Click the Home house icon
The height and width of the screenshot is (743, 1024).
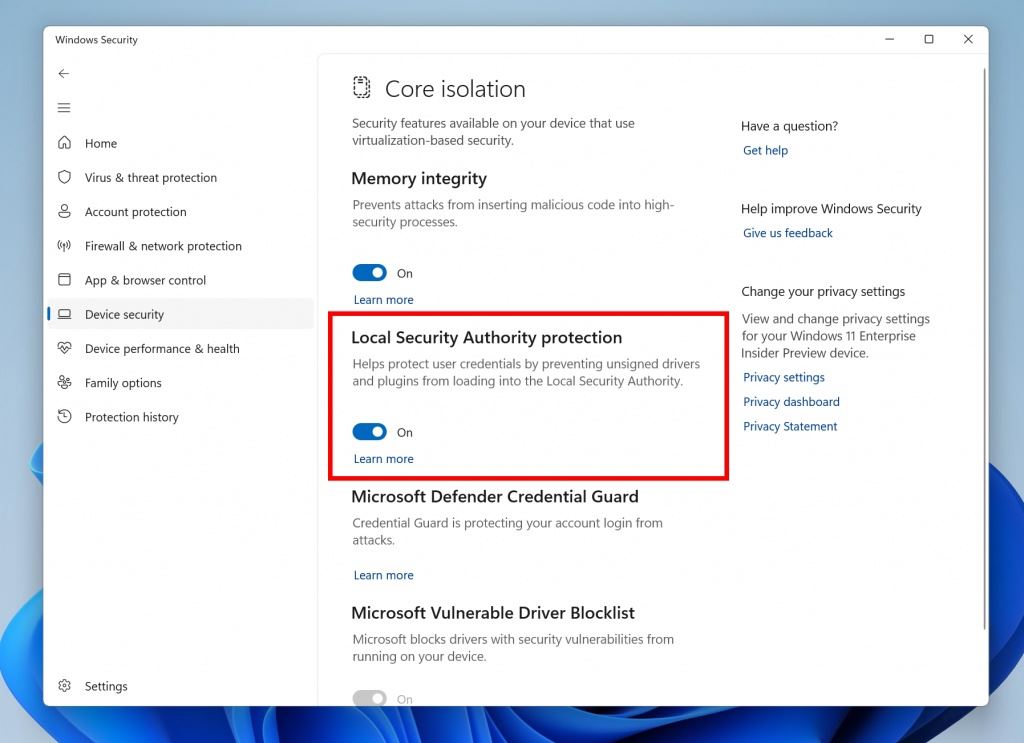[x=65, y=143]
